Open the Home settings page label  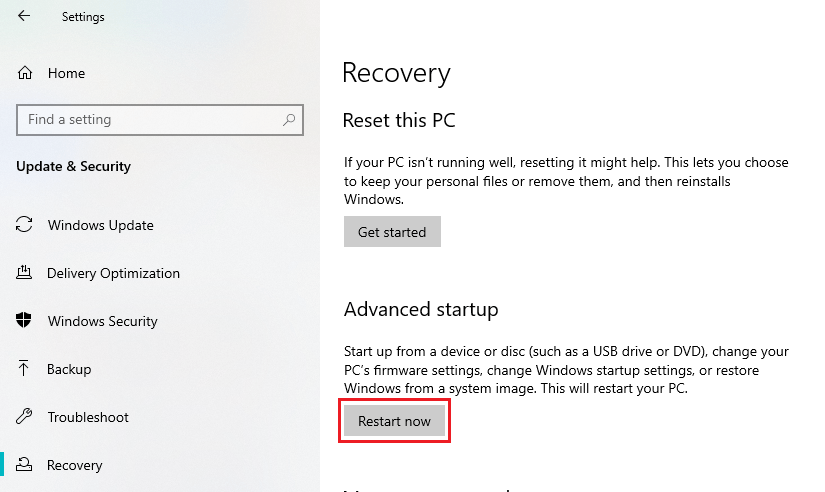[66, 73]
